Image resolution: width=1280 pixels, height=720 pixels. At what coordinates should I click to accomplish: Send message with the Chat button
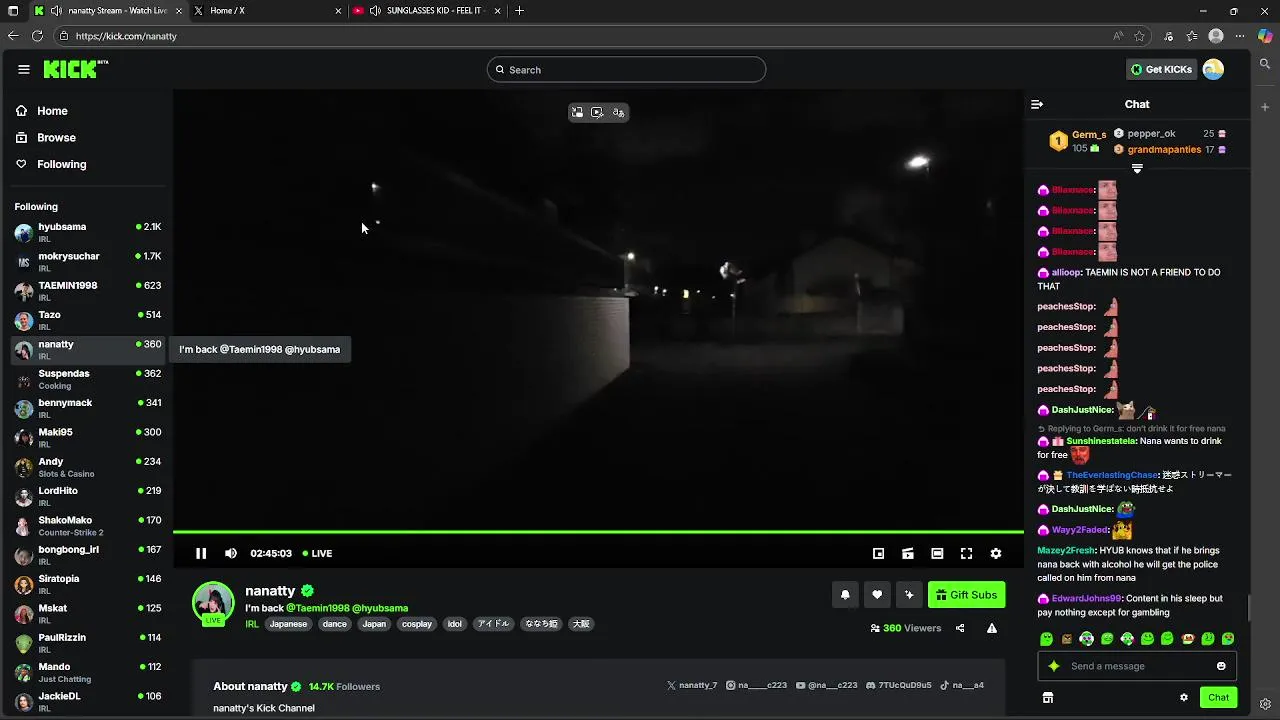(1218, 697)
